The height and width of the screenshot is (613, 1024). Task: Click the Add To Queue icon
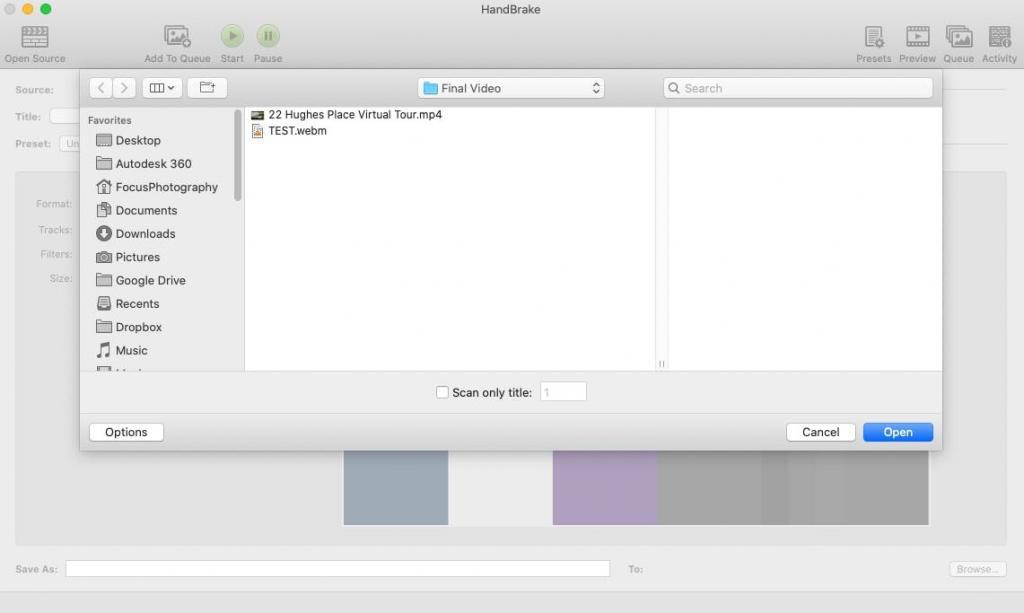177,37
